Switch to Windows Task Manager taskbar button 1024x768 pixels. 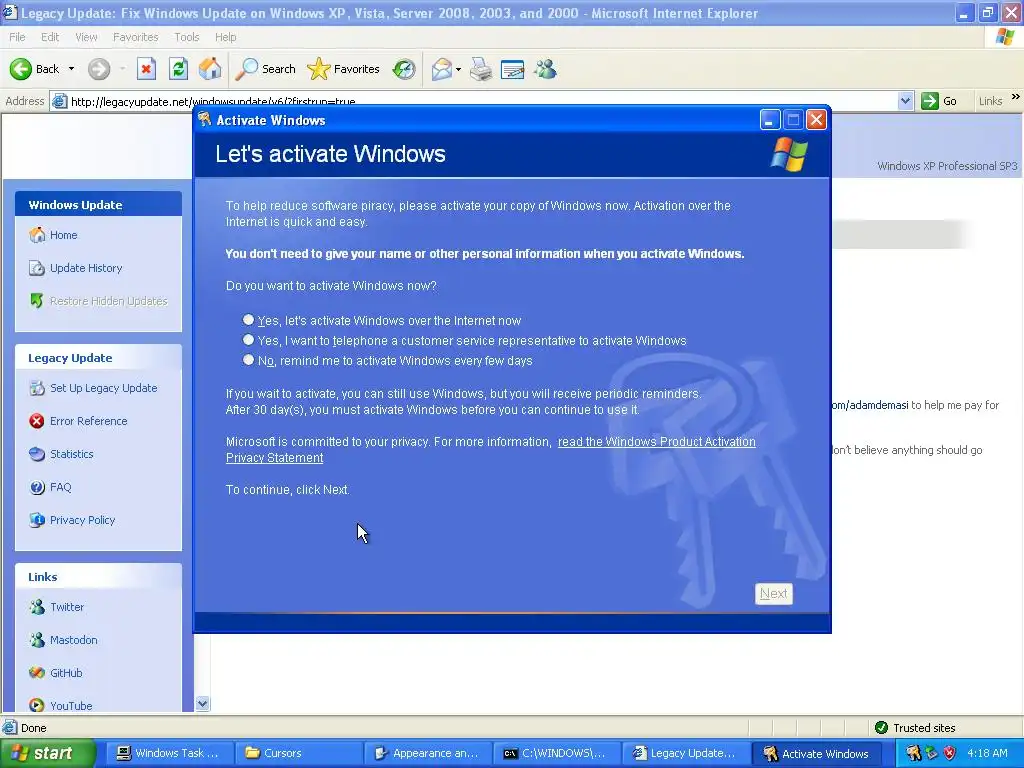168,753
